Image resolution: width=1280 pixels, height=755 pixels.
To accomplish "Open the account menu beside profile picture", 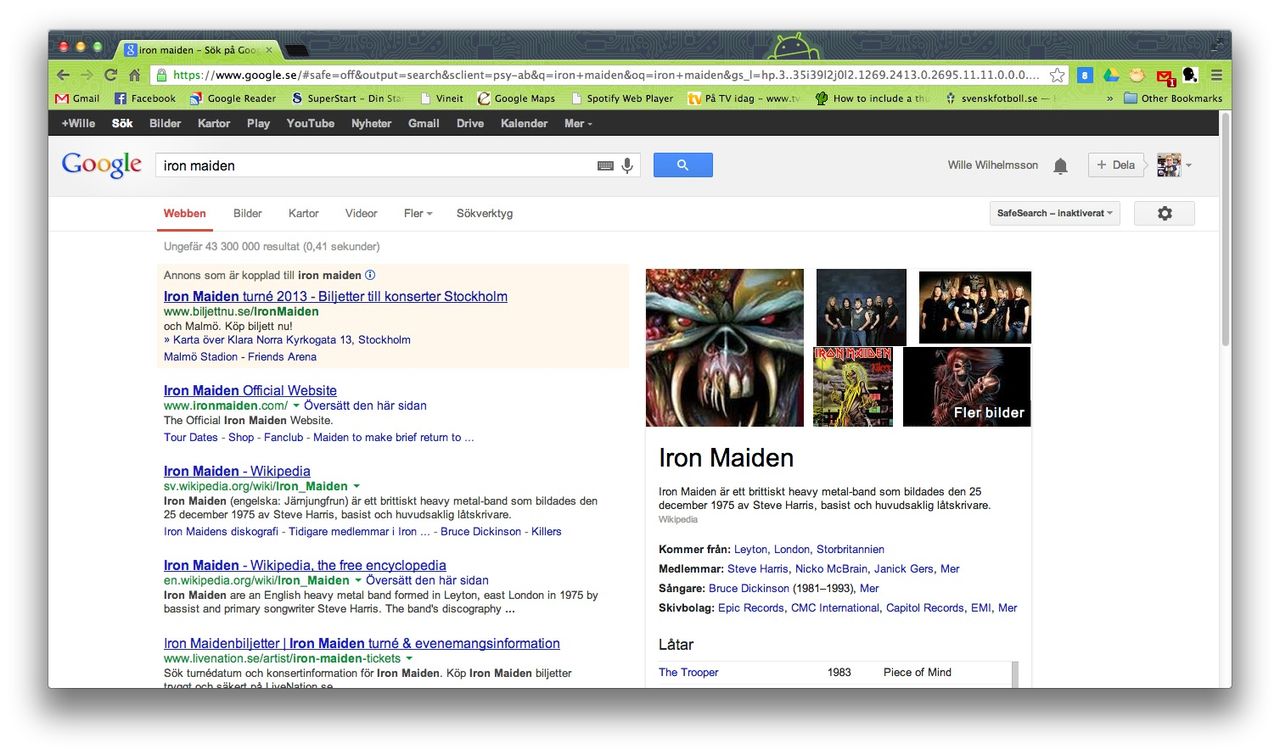I will pyautogui.click(x=1188, y=166).
